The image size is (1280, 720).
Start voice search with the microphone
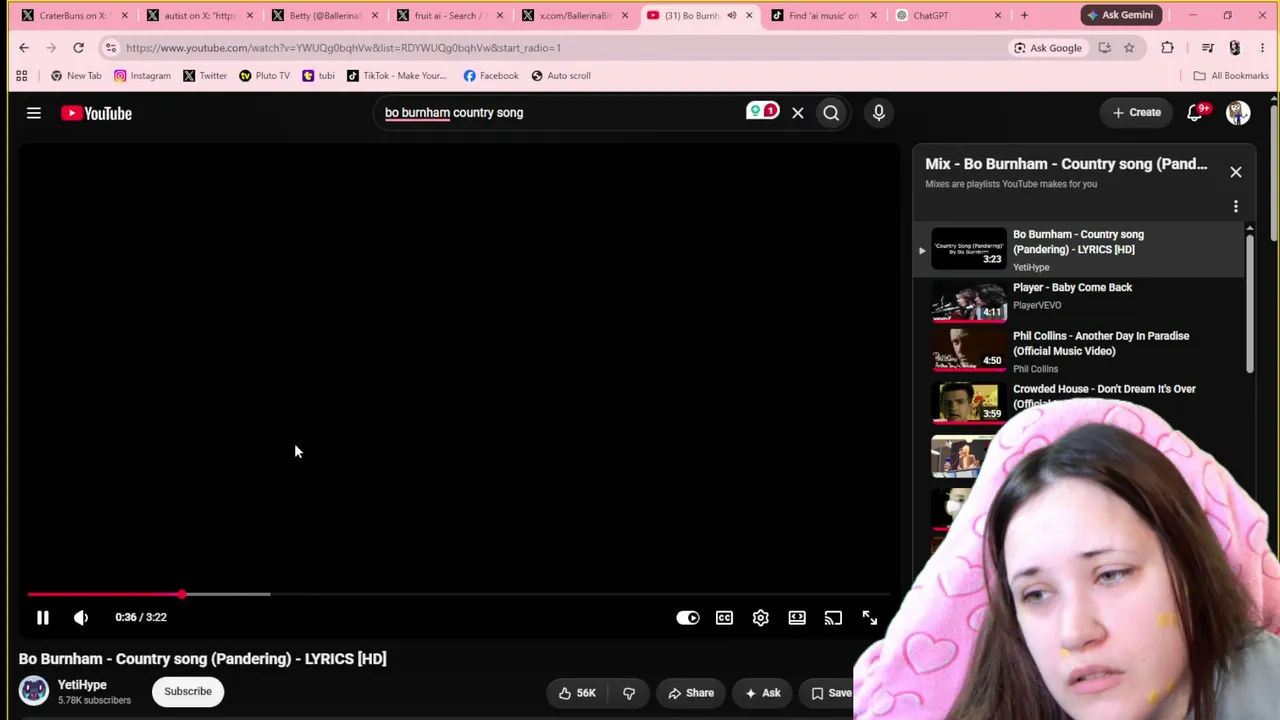pos(879,113)
